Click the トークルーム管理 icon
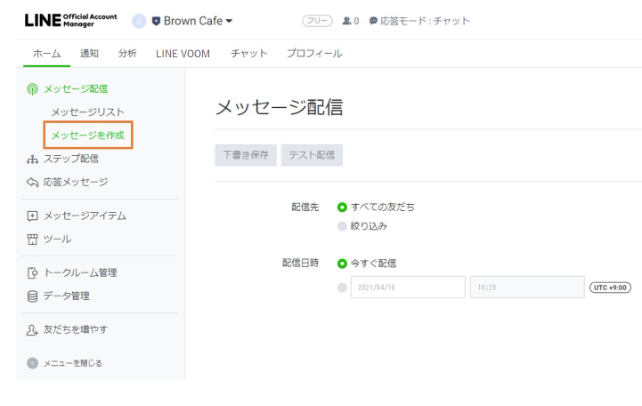This screenshot has height=406, width=642. (32, 273)
